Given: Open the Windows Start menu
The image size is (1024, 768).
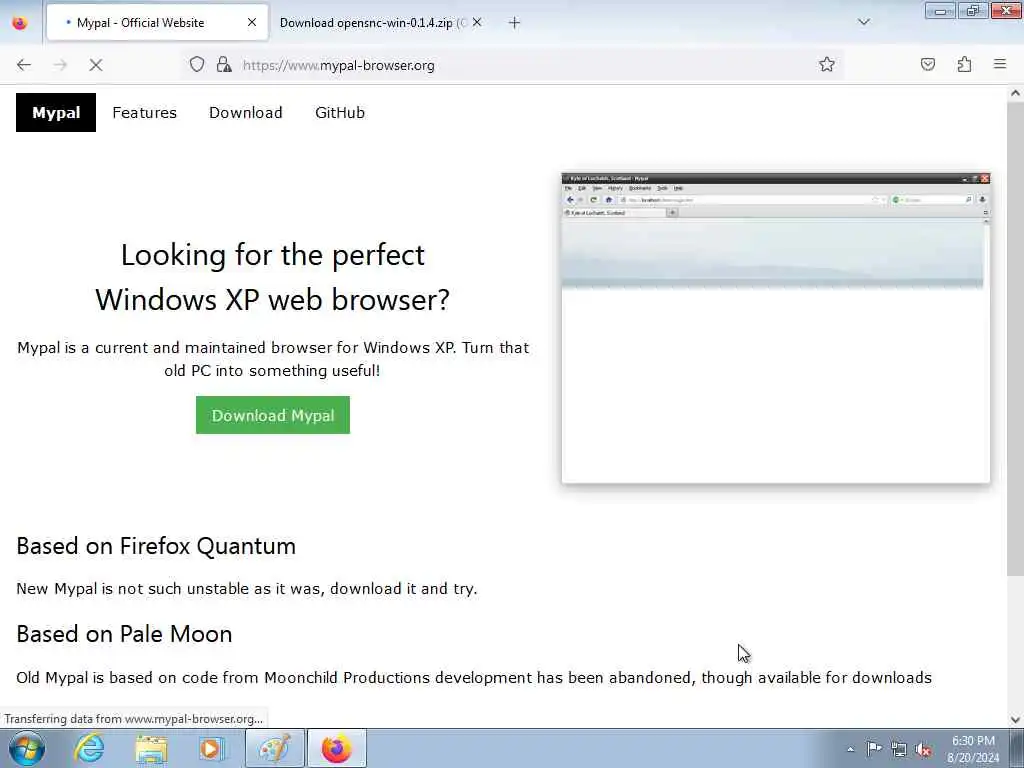Looking at the screenshot, I should click(27, 748).
